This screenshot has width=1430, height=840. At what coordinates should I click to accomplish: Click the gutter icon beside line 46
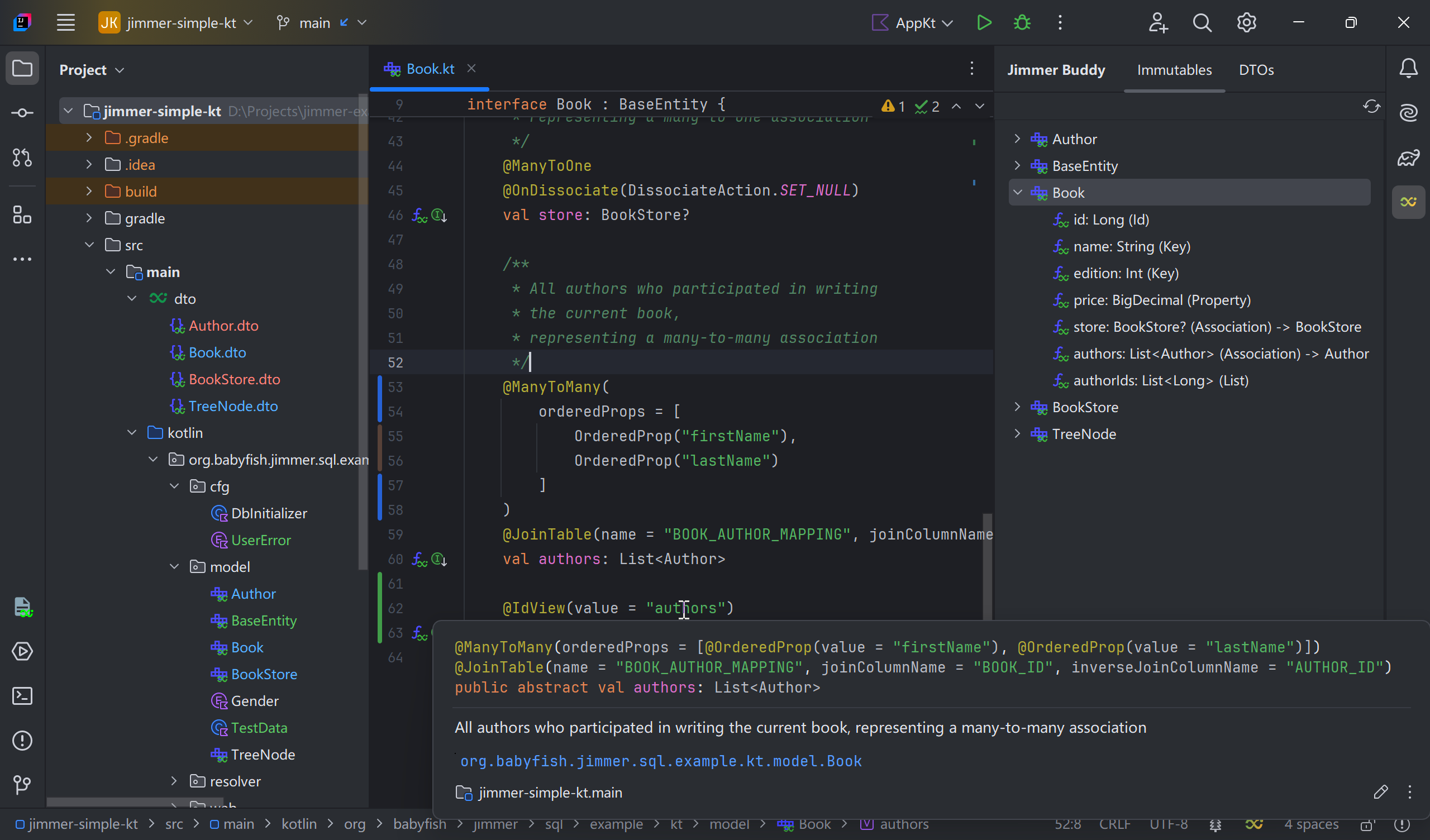point(420,216)
